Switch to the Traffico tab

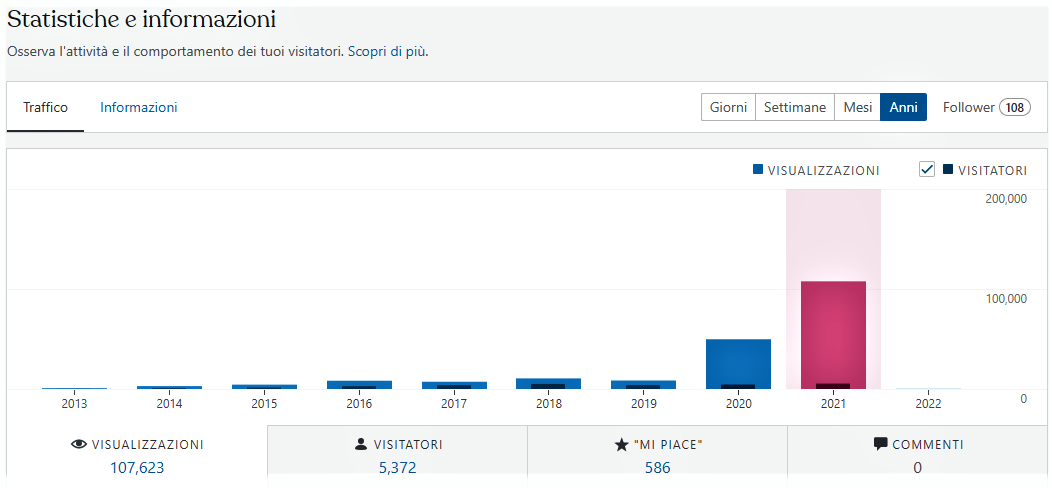coord(45,107)
